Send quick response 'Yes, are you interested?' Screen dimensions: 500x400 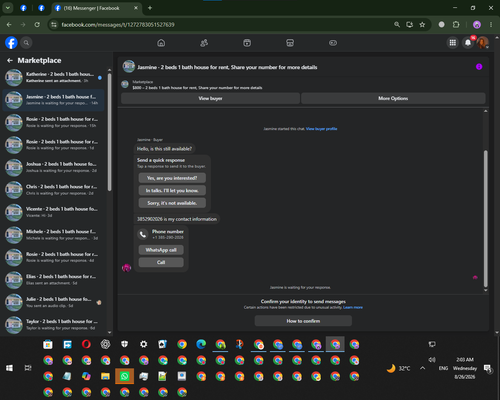click(x=172, y=178)
